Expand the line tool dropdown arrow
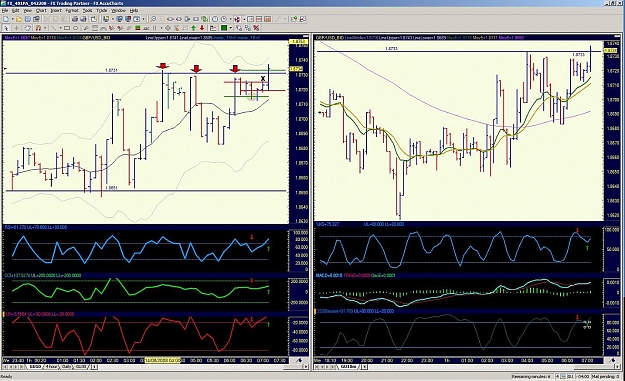 click(x=60, y=28)
